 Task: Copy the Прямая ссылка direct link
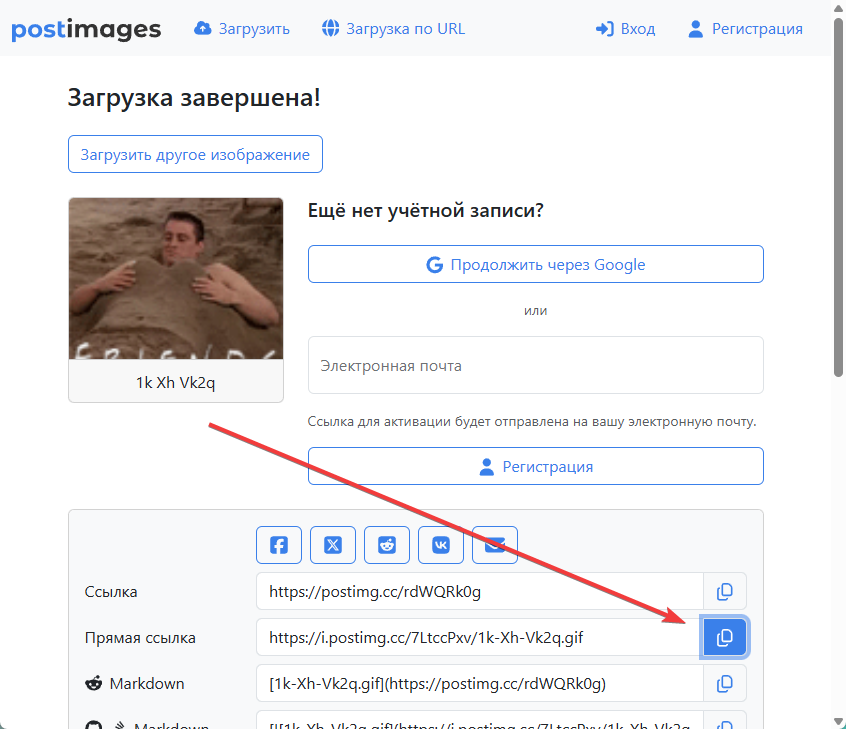tap(725, 637)
